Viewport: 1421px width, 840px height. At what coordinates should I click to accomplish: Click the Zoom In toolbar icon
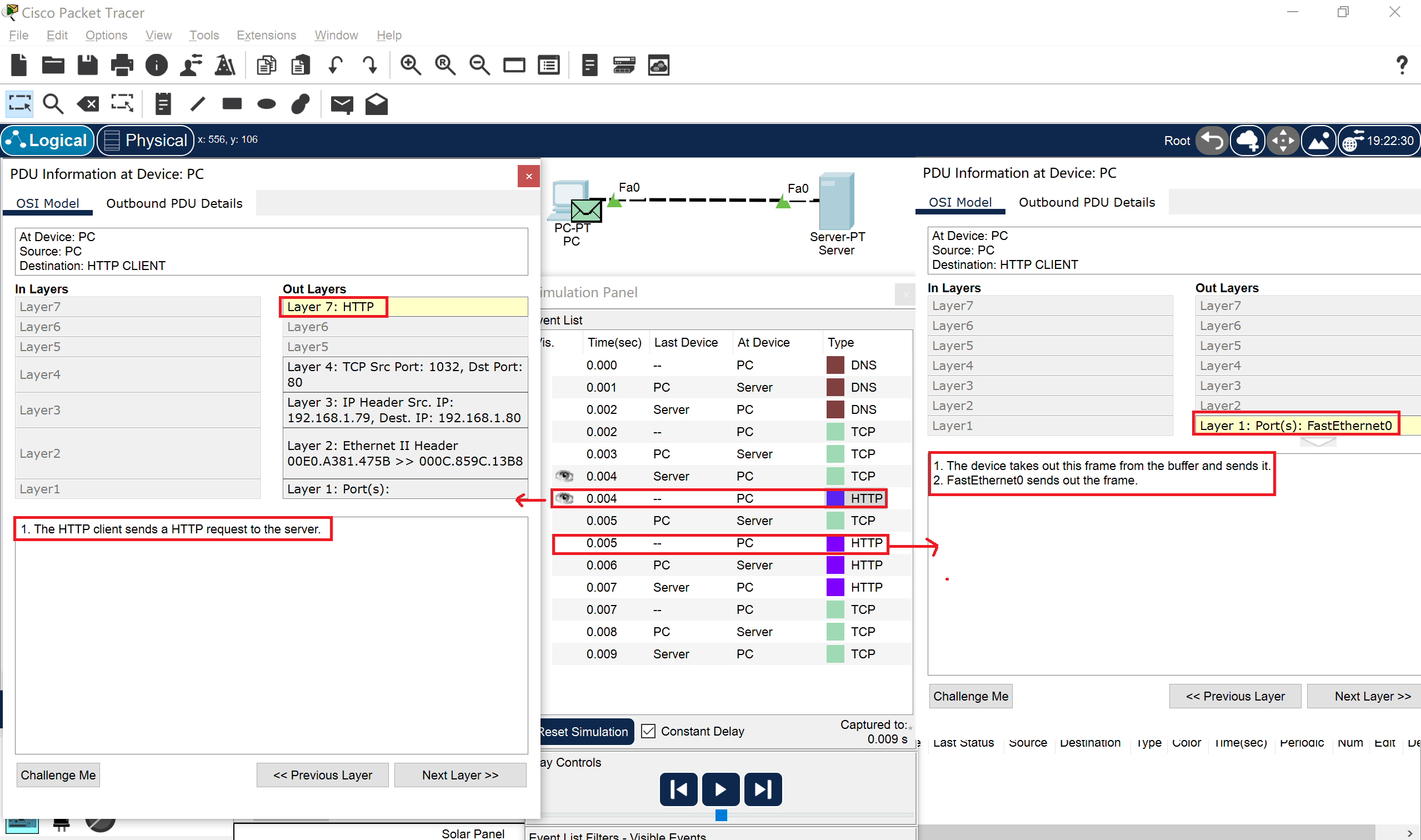click(411, 66)
